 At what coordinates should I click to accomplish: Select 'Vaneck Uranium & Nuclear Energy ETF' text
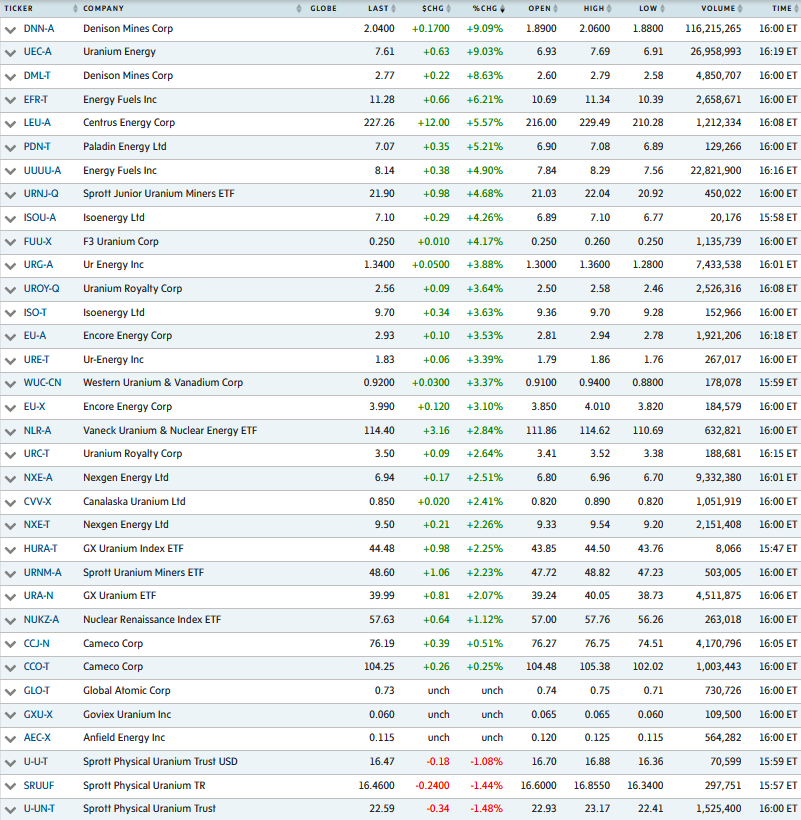click(x=170, y=431)
